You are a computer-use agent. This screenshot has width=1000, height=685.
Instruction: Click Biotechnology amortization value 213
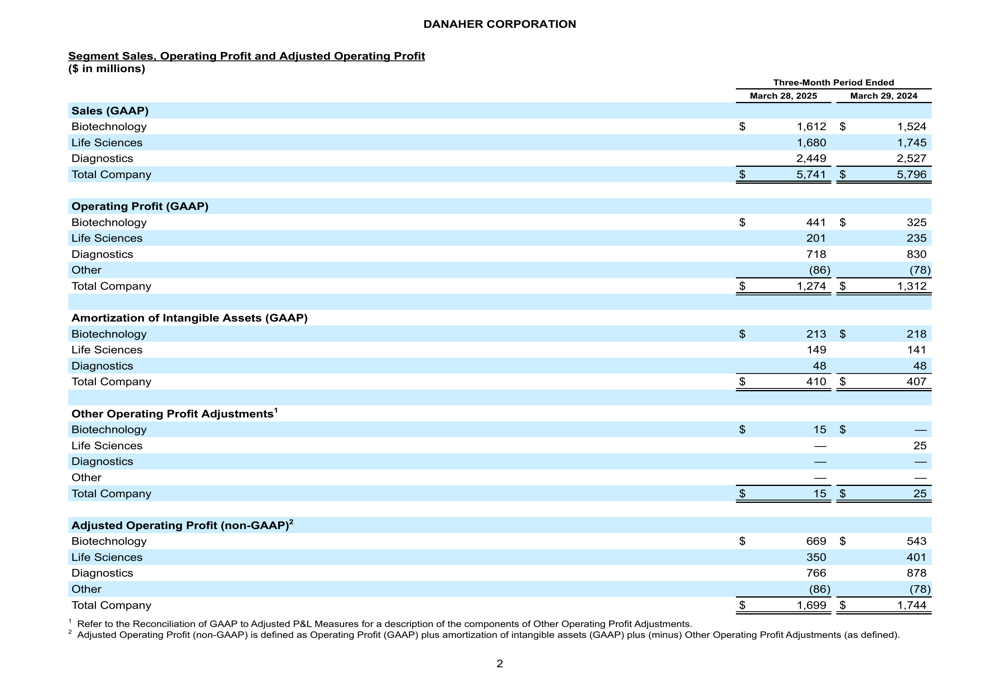pos(816,334)
